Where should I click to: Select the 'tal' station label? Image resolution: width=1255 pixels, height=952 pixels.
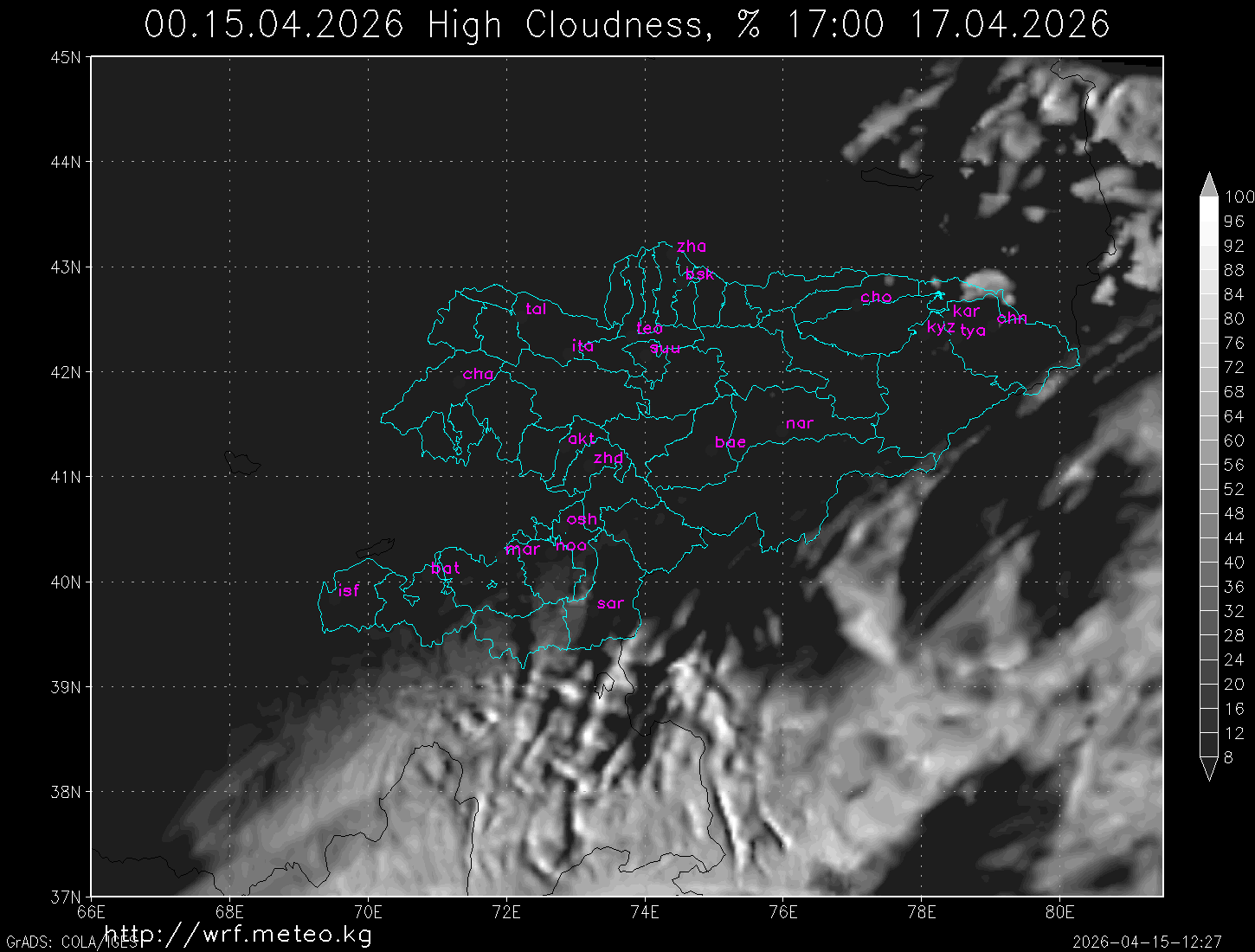coord(536,309)
